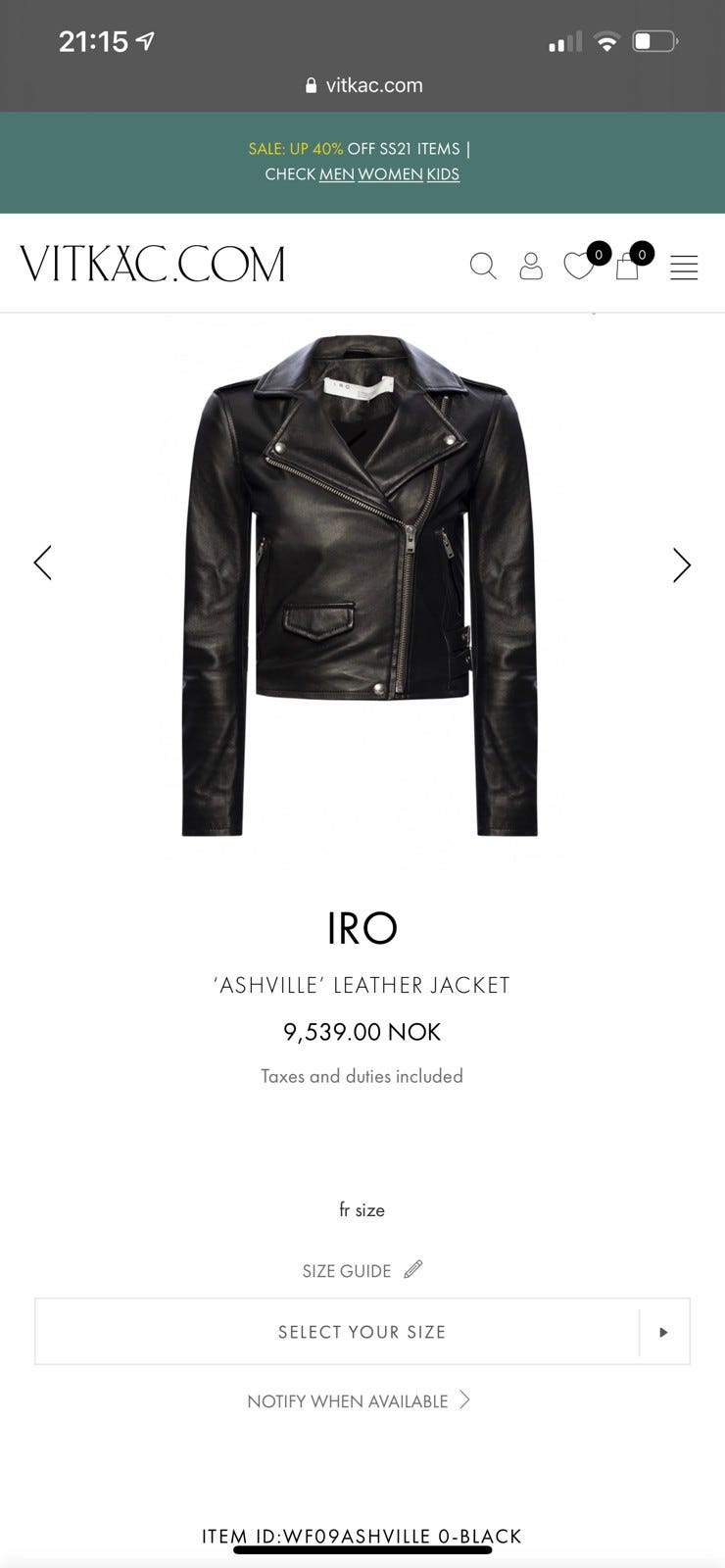Open the search magnifier icon
The width and height of the screenshot is (725, 1568).
tap(483, 266)
